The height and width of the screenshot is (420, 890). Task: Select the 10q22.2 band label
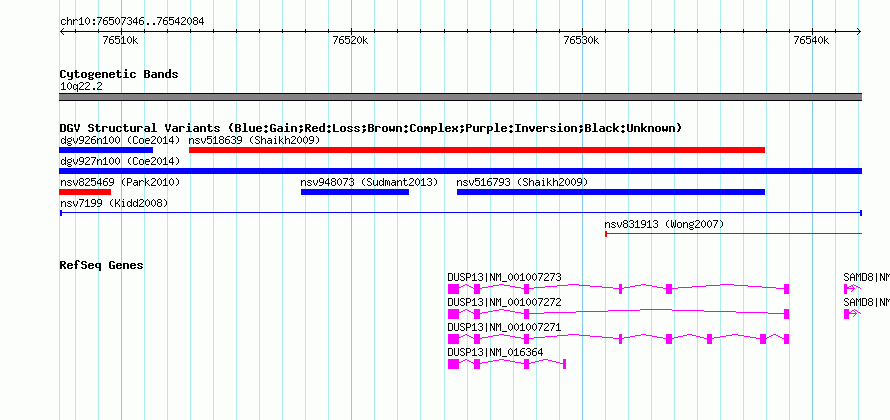(81, 86)
